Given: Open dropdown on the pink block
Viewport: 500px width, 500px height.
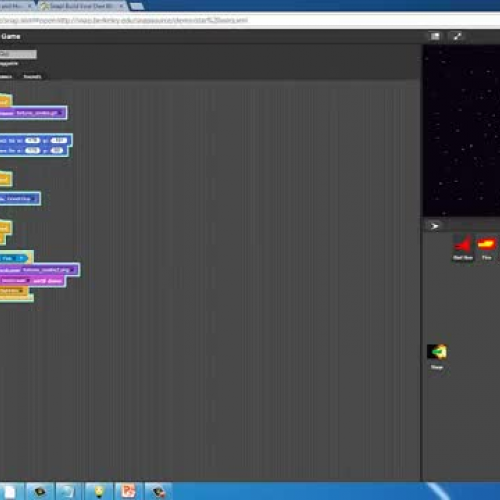Looking at the screenshot, I should click(28, 281).
